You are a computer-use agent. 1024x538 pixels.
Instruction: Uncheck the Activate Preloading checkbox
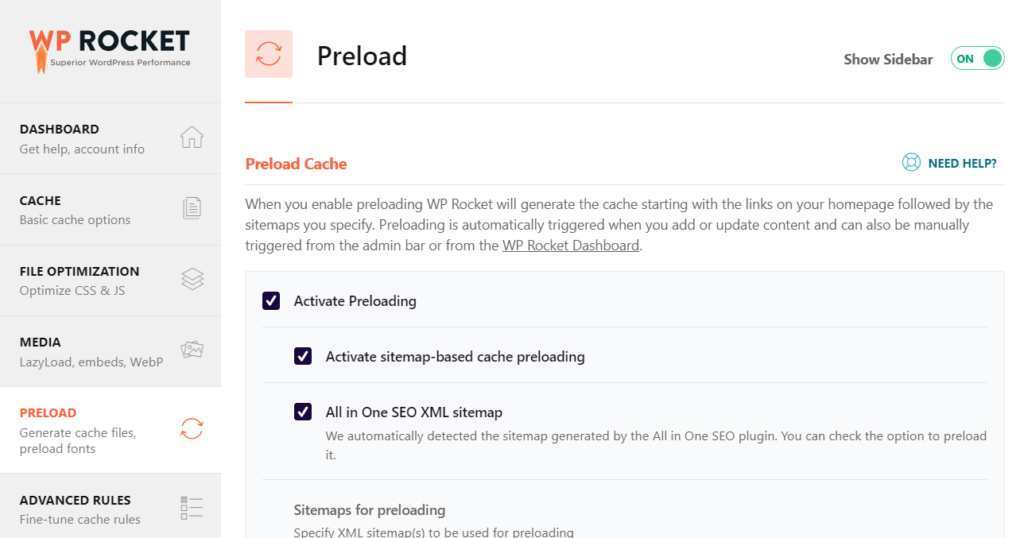[x=271, y=301]
